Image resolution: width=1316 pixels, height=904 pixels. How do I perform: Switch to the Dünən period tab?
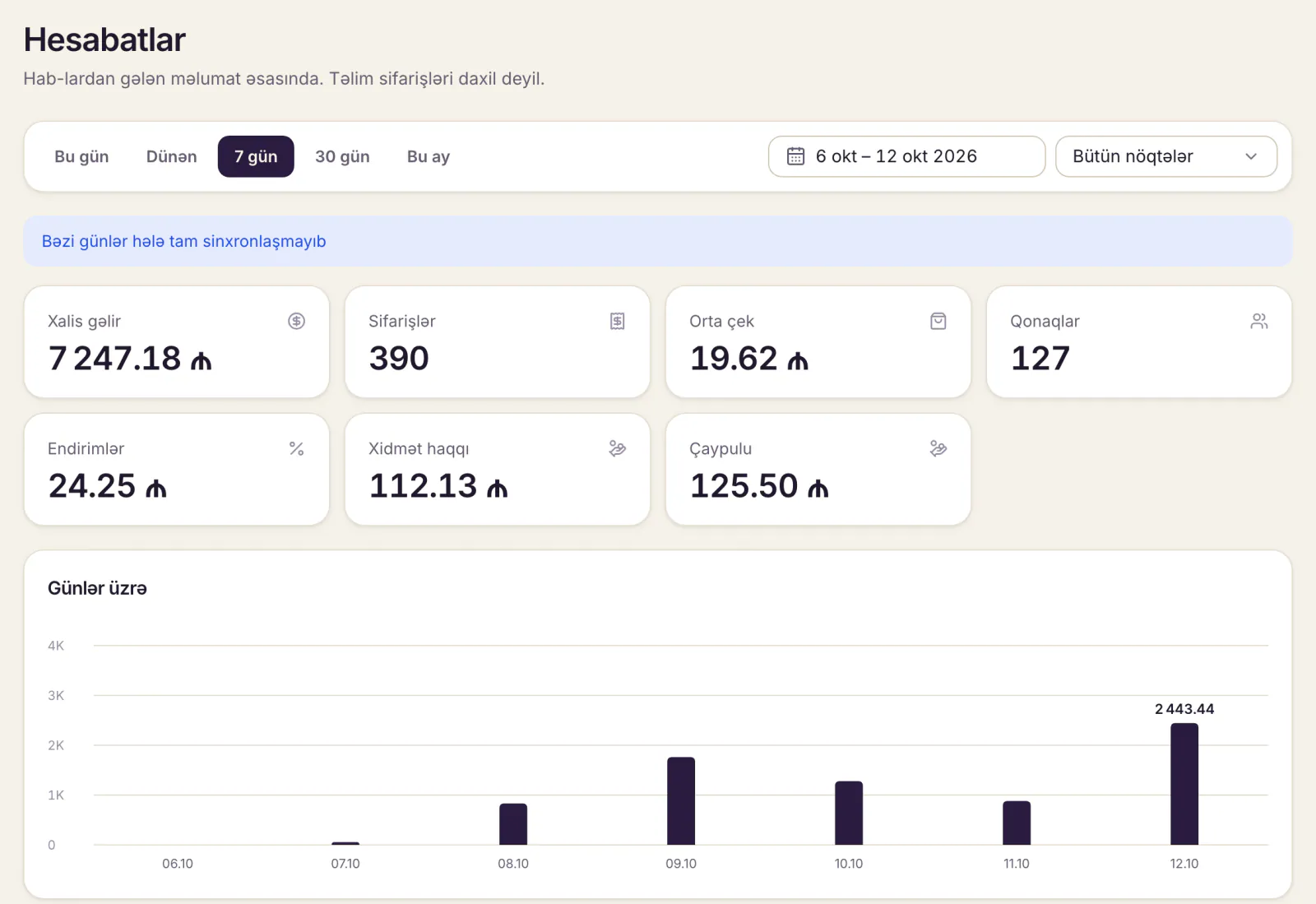click(x=171, y=156)
